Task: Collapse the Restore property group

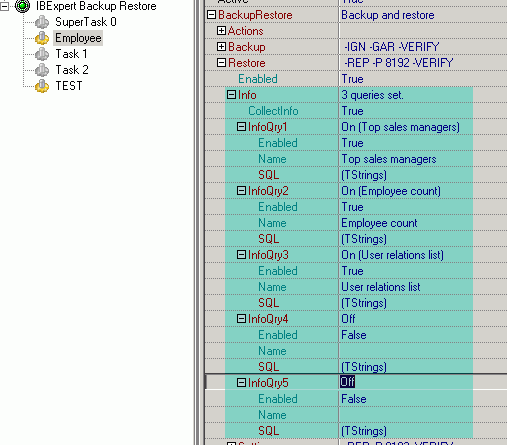Action: click(221, 63)
